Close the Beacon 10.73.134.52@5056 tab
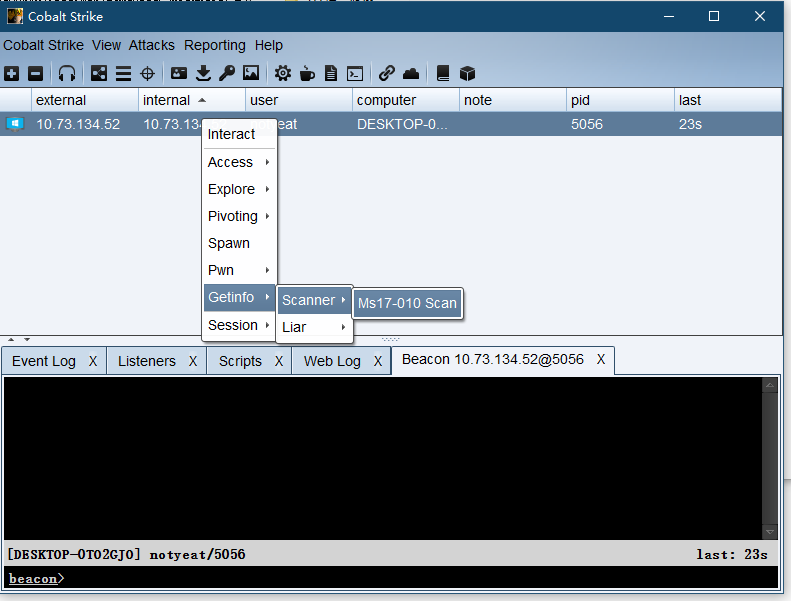Screen dimensions: 791x601 pos(601,359)
